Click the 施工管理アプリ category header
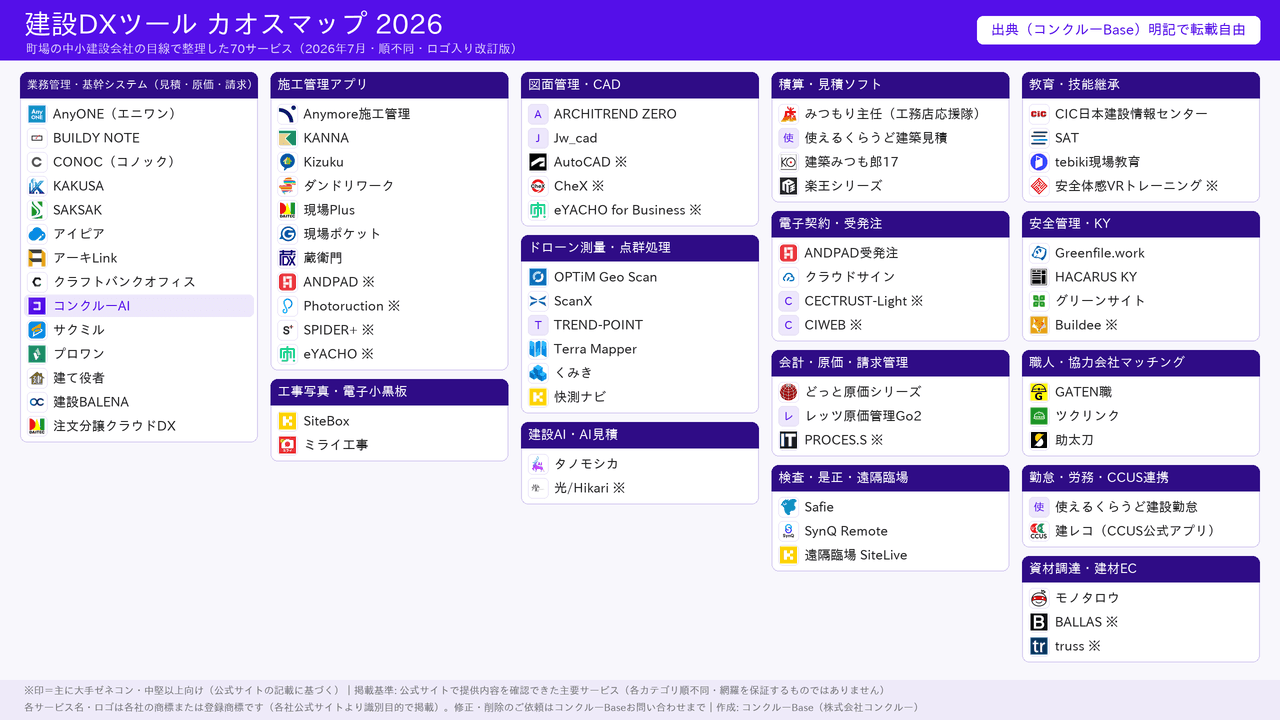Screen dimensions: 1280x720 click(389, 85)
